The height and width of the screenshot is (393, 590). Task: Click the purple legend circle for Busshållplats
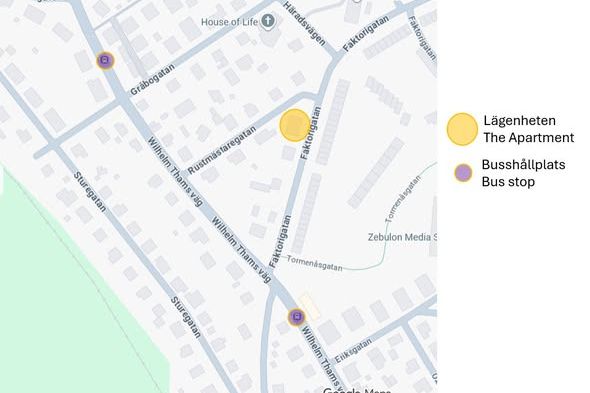click(x=463, y=173)
